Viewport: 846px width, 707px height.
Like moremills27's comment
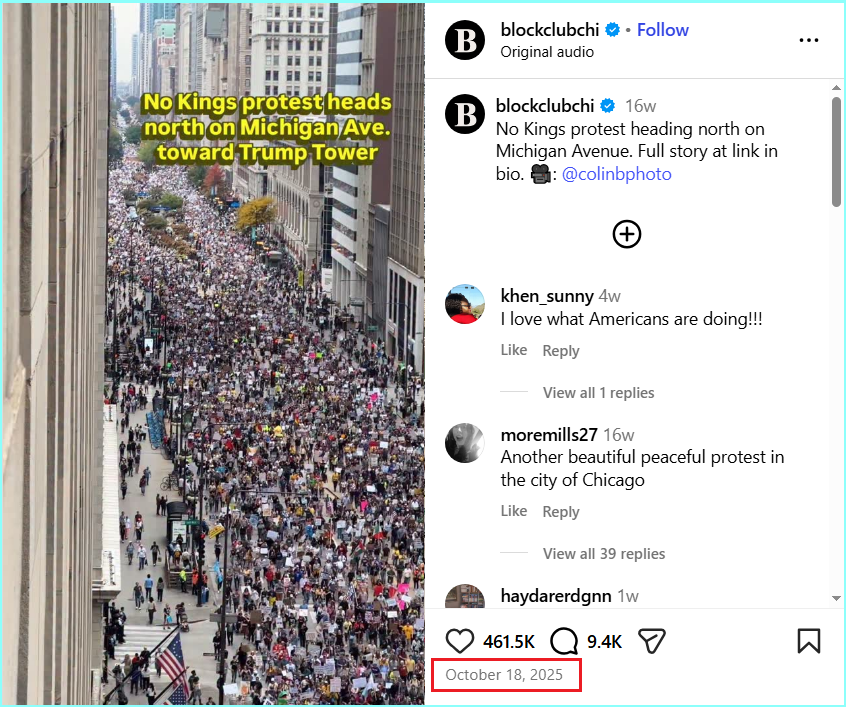point(514,511)
